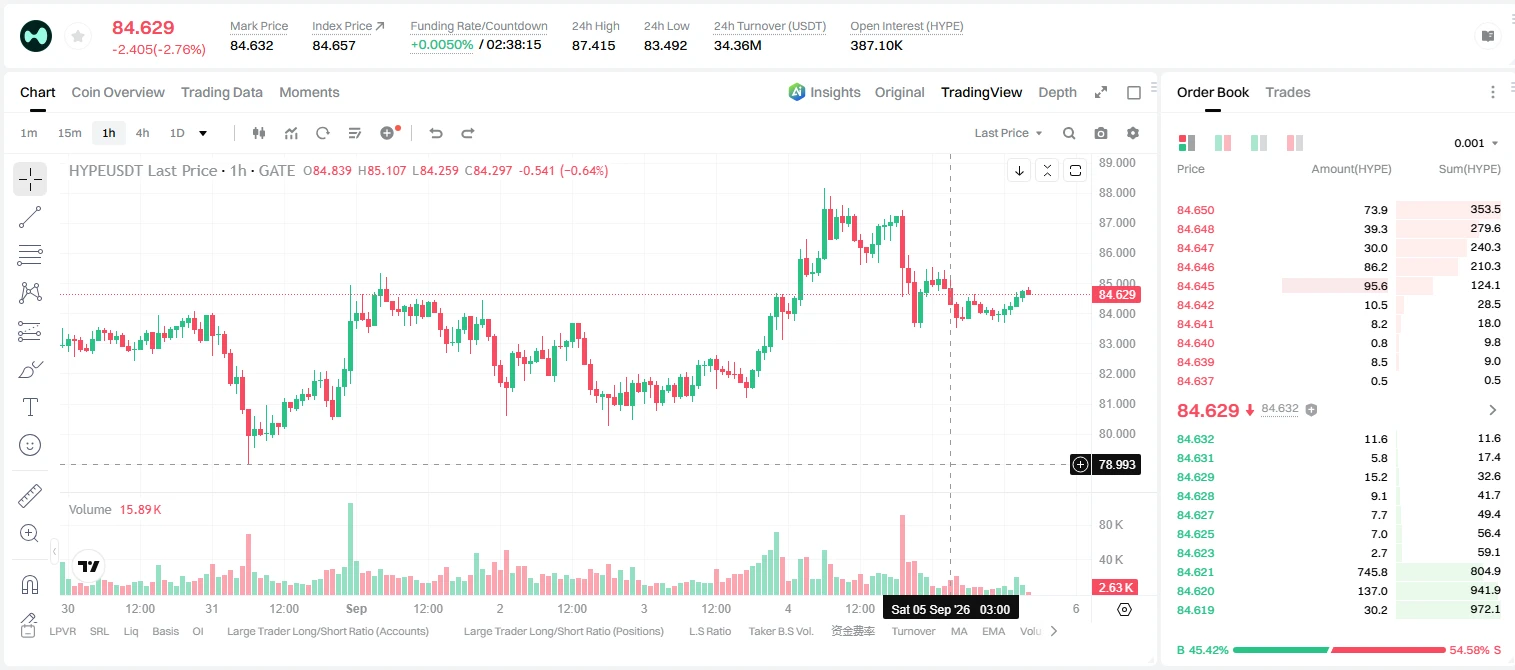Open the ruler measure tool
Image resolution: width=1515 pixels, height=670 pixels.
[30, 496]
